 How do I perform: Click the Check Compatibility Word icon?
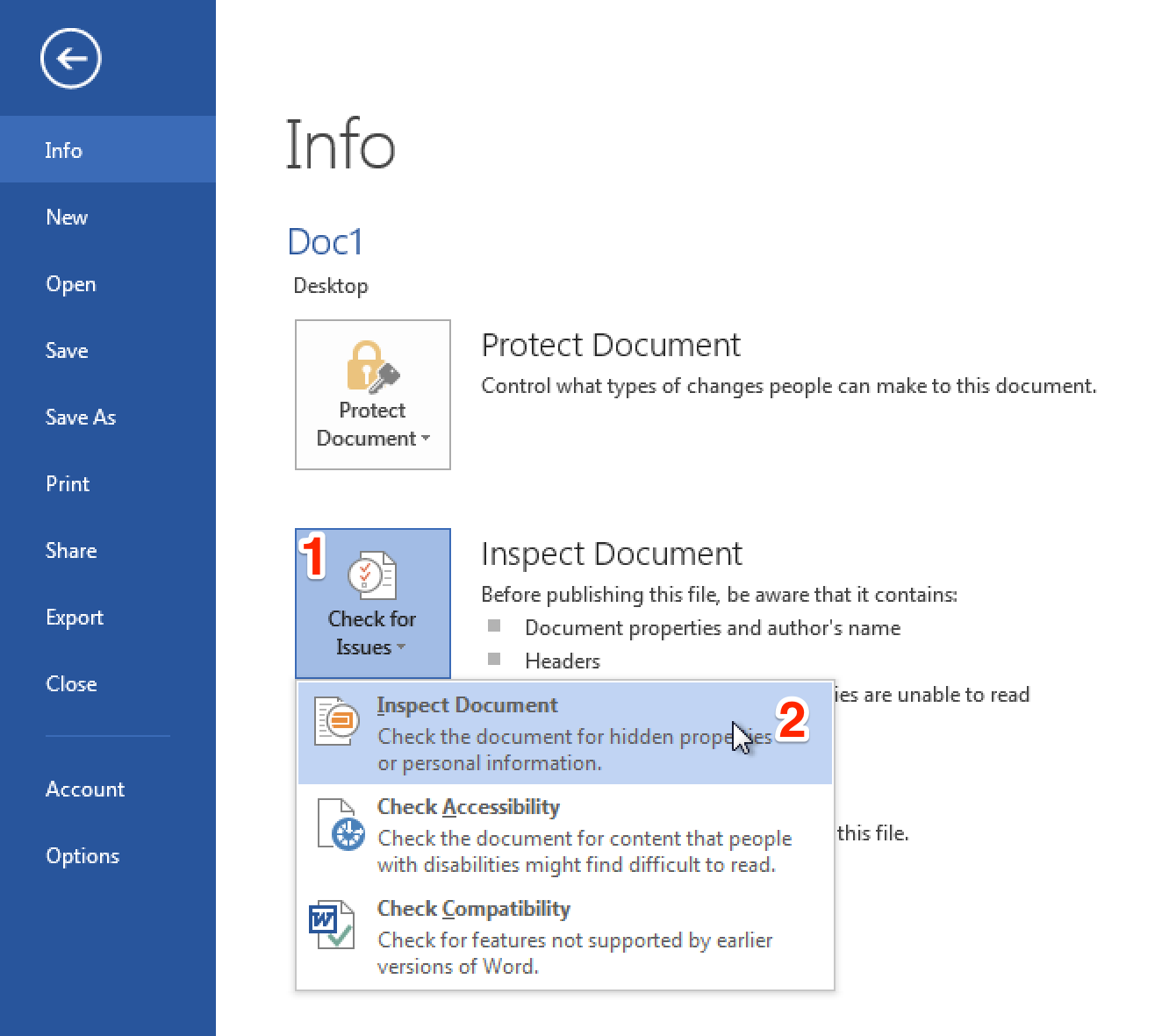[332, 925]
